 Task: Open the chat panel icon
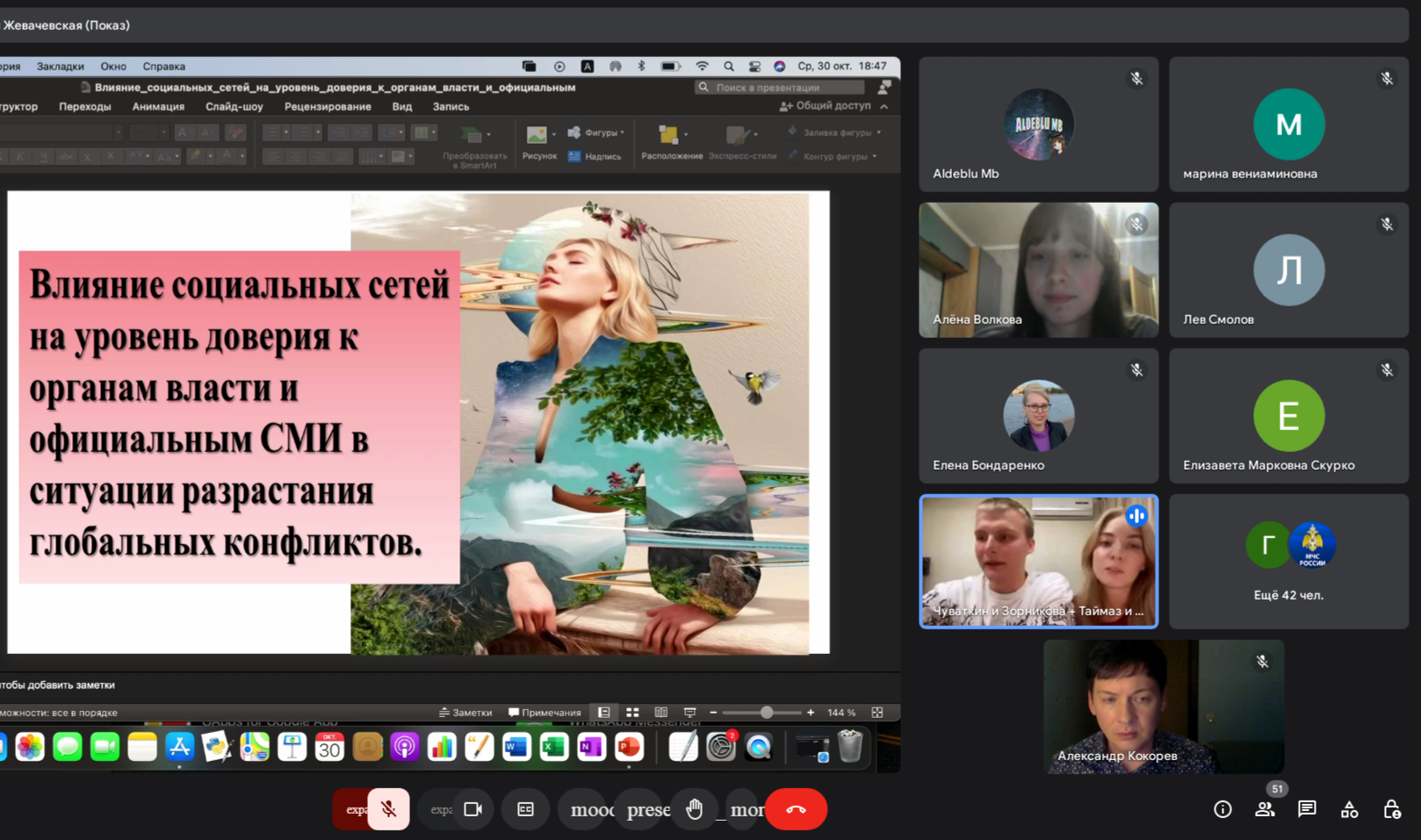coord(1307,809)
